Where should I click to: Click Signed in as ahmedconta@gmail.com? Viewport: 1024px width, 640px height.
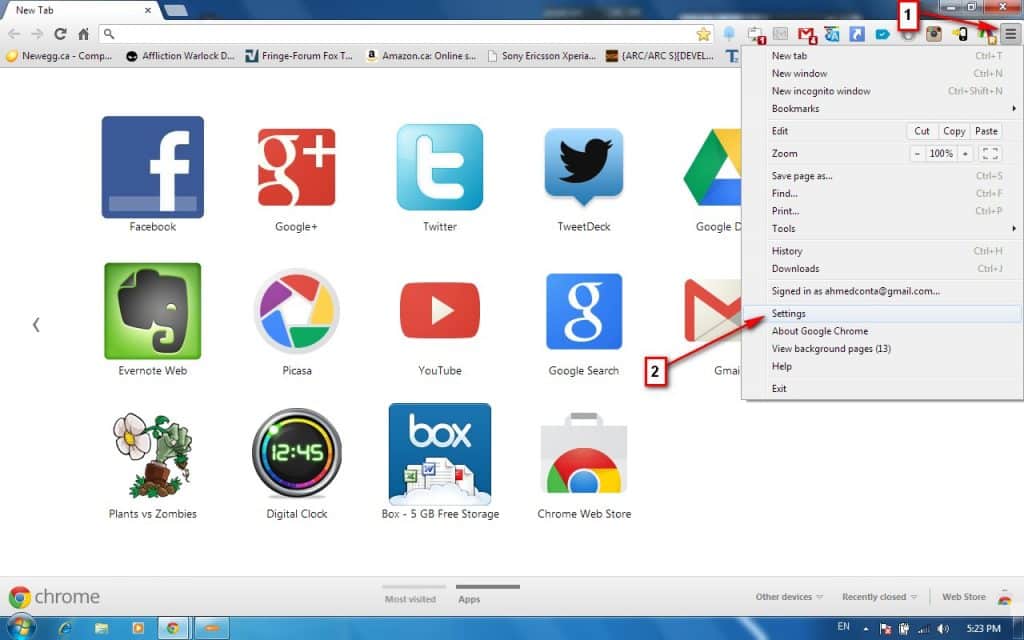882,291
